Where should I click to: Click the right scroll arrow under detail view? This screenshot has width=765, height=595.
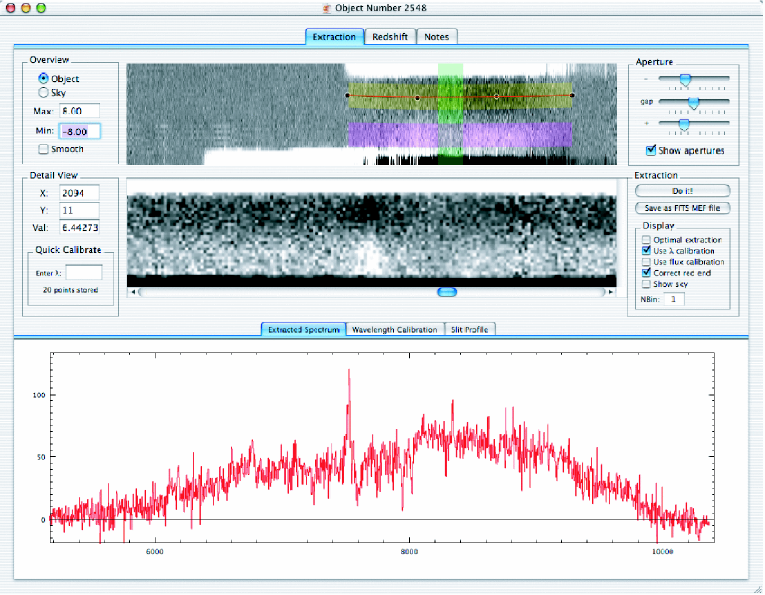611,292
